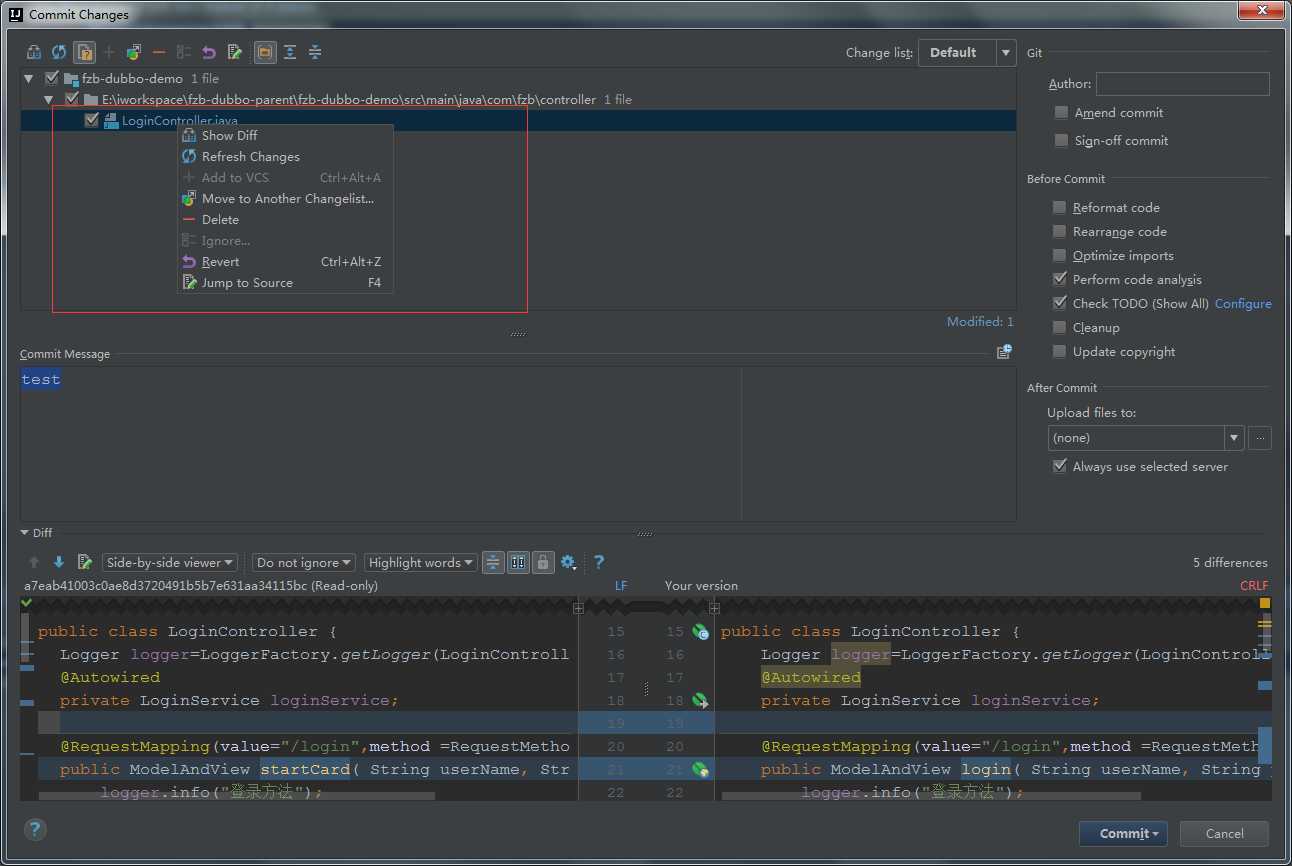The height and width of the screenshot is (866, 1292).
Task: Click the previous difference up arrow icon
Action: coord(34,562)
